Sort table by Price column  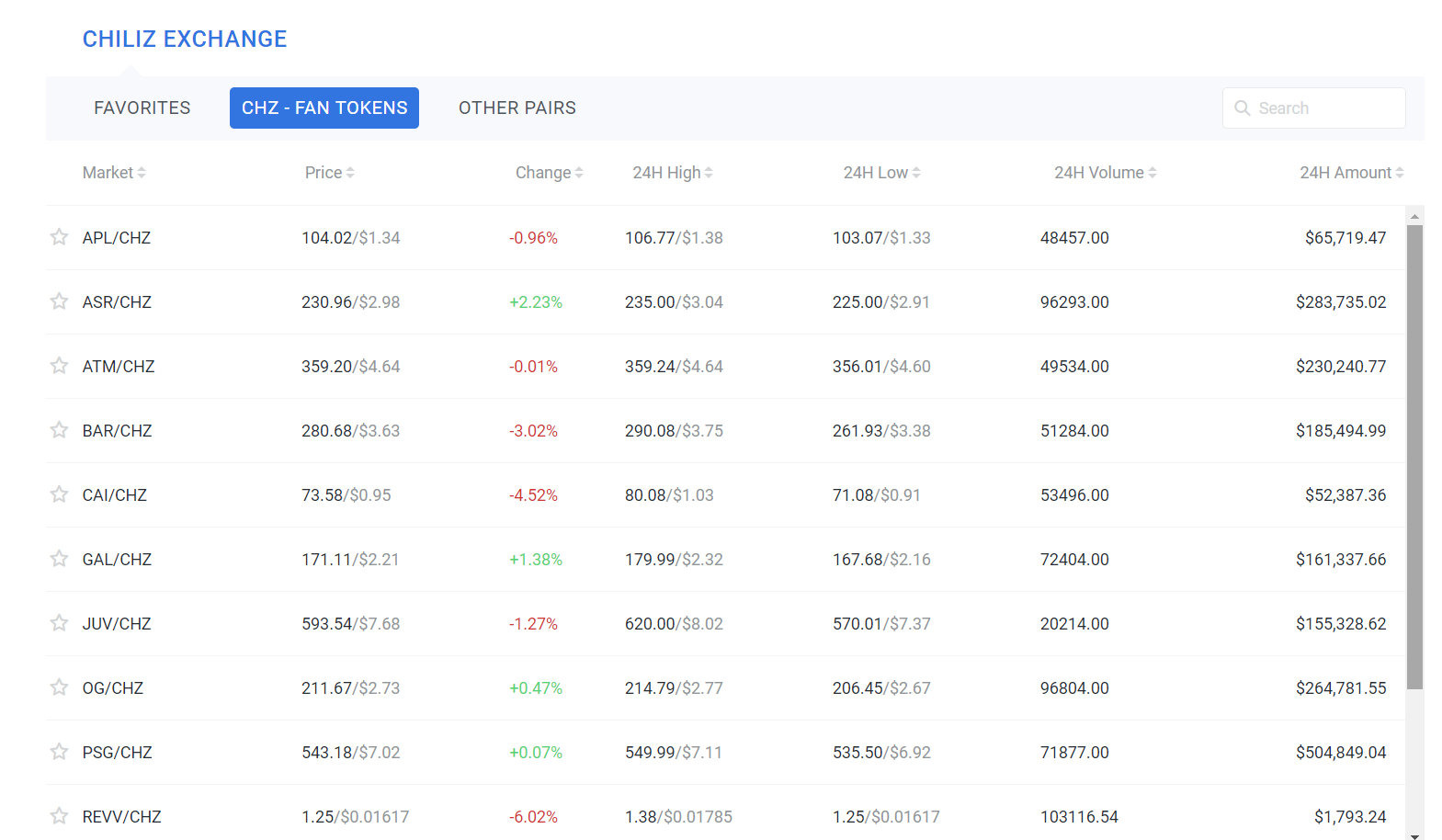tap(330, 173)
